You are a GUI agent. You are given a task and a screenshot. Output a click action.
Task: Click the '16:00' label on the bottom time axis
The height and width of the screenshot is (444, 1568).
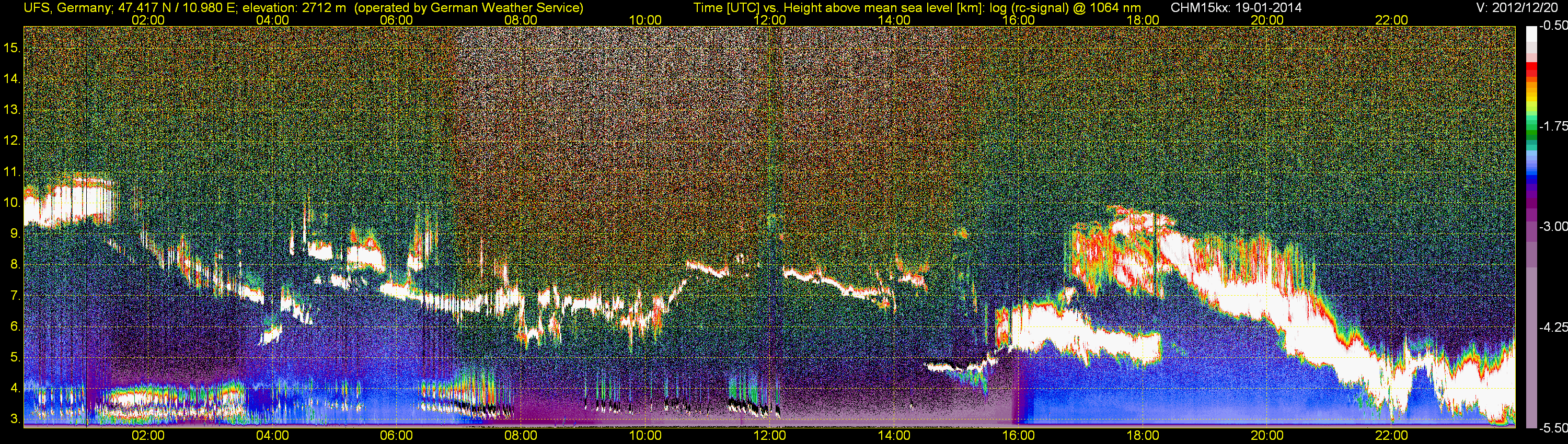1018,436
